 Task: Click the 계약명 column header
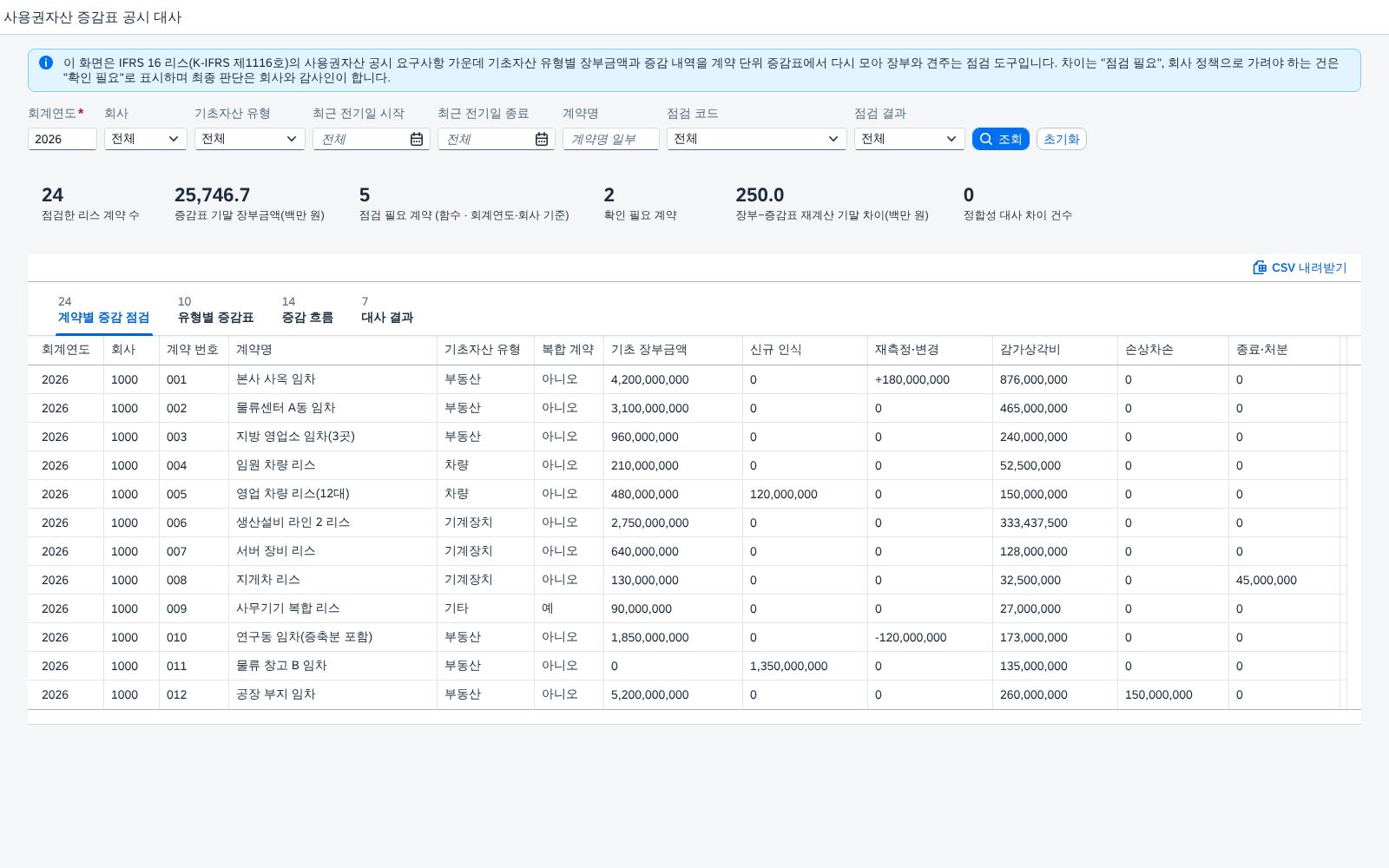click(x=332, y=350)
